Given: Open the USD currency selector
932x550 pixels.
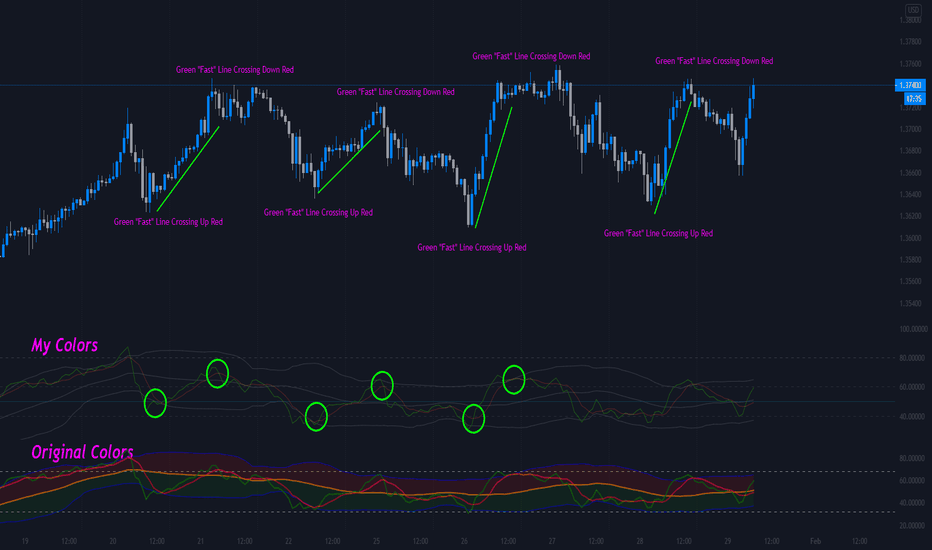Looking at the screenshot, I should pos(912,10).
